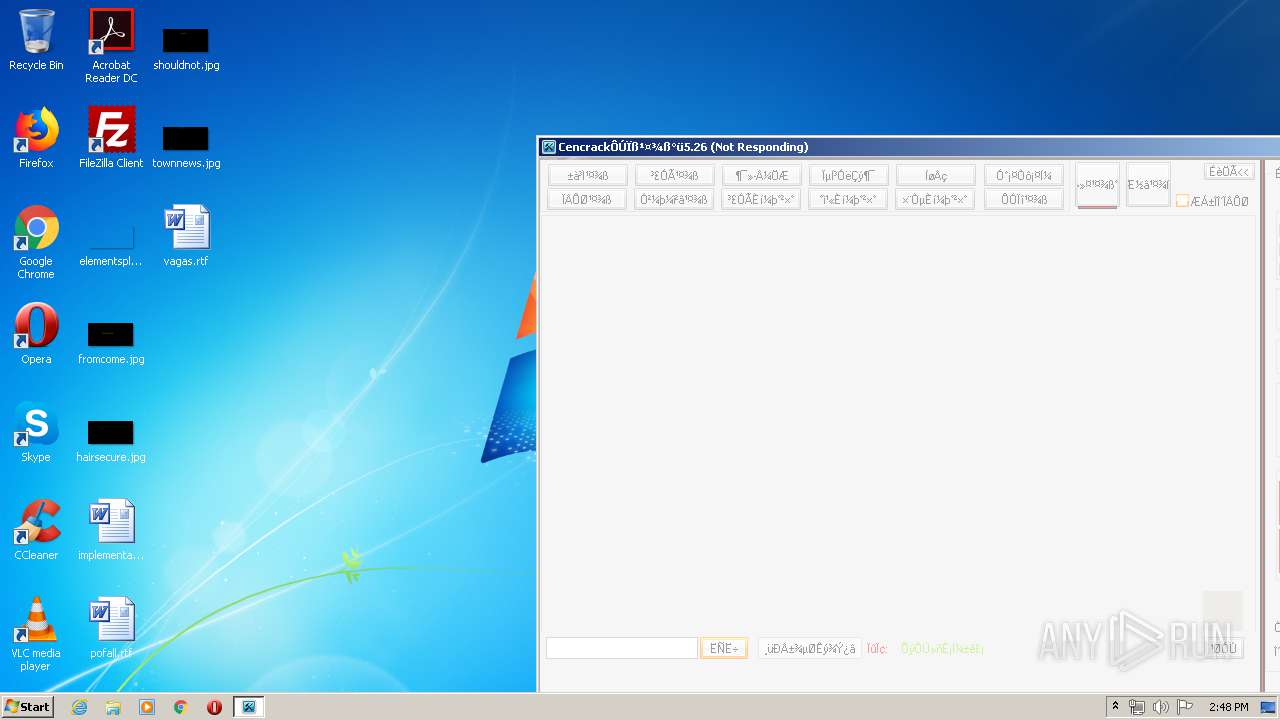The image size is (1280, 720).
Task: Open the Start menu
Action: click(x=28, y=707)
